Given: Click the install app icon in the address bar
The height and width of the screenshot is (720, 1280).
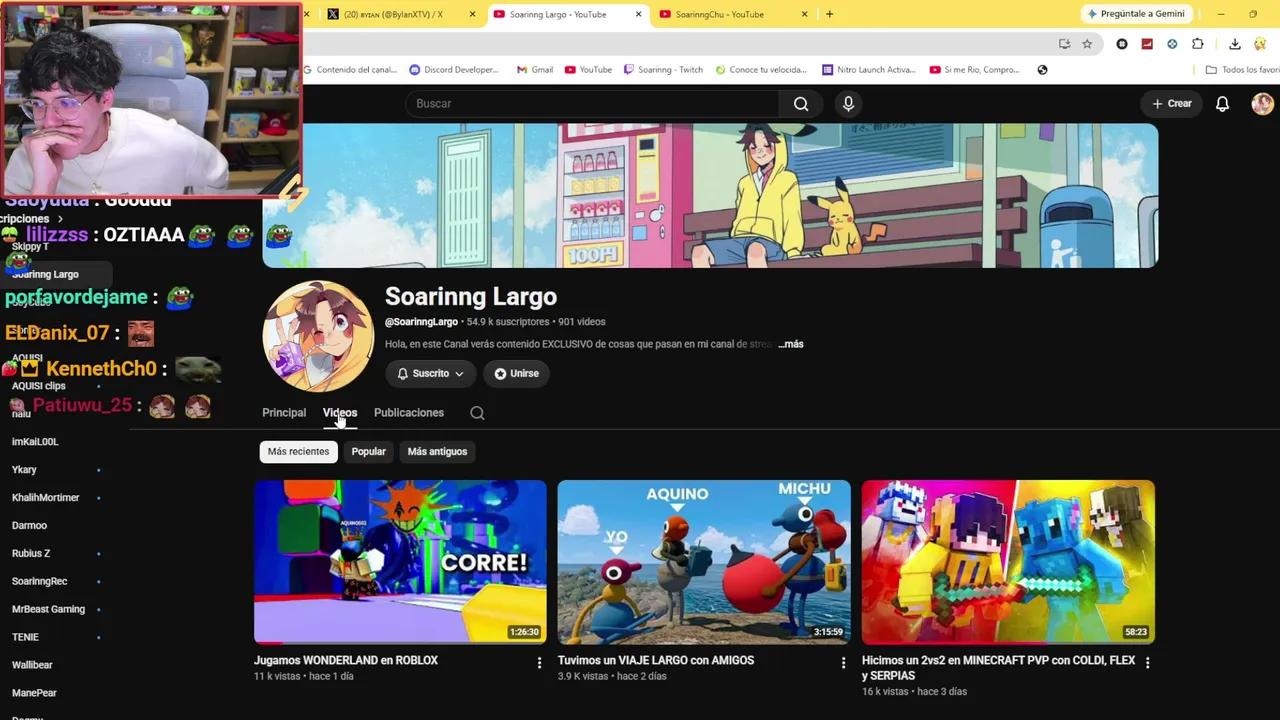Looking at the screenshot, I should pyautogui.click(x=1064, y=44).
